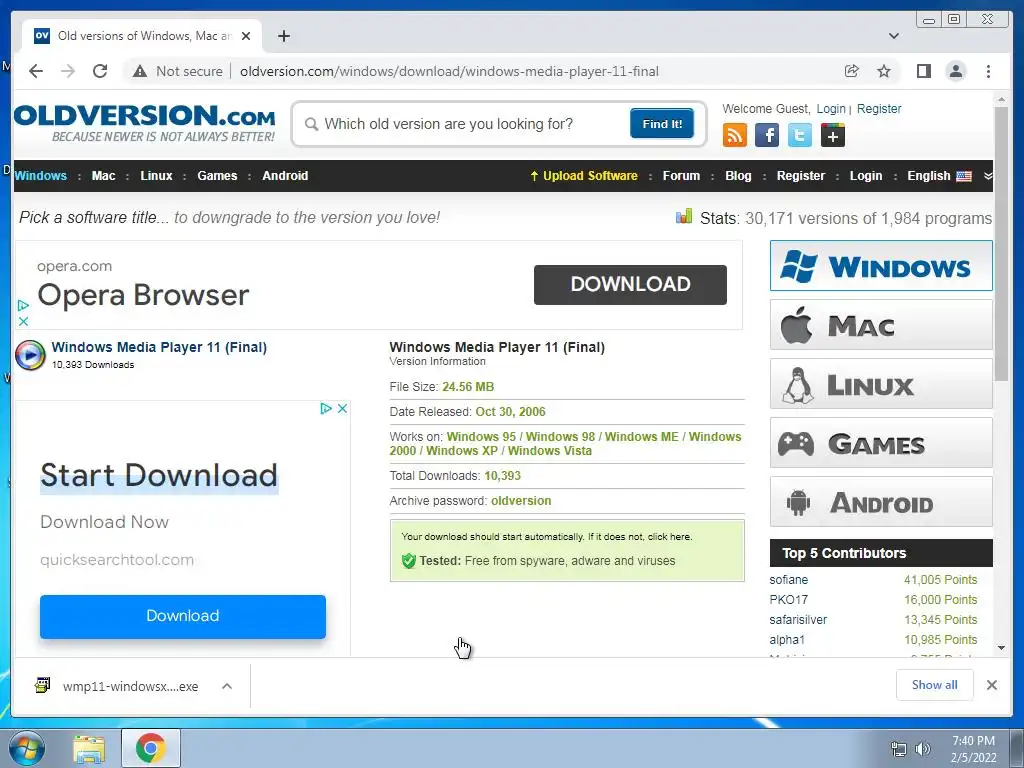Viewport: 1024px width, 768px height.
Task: Select Android in the navigation bar
Action: click(285, 176)
